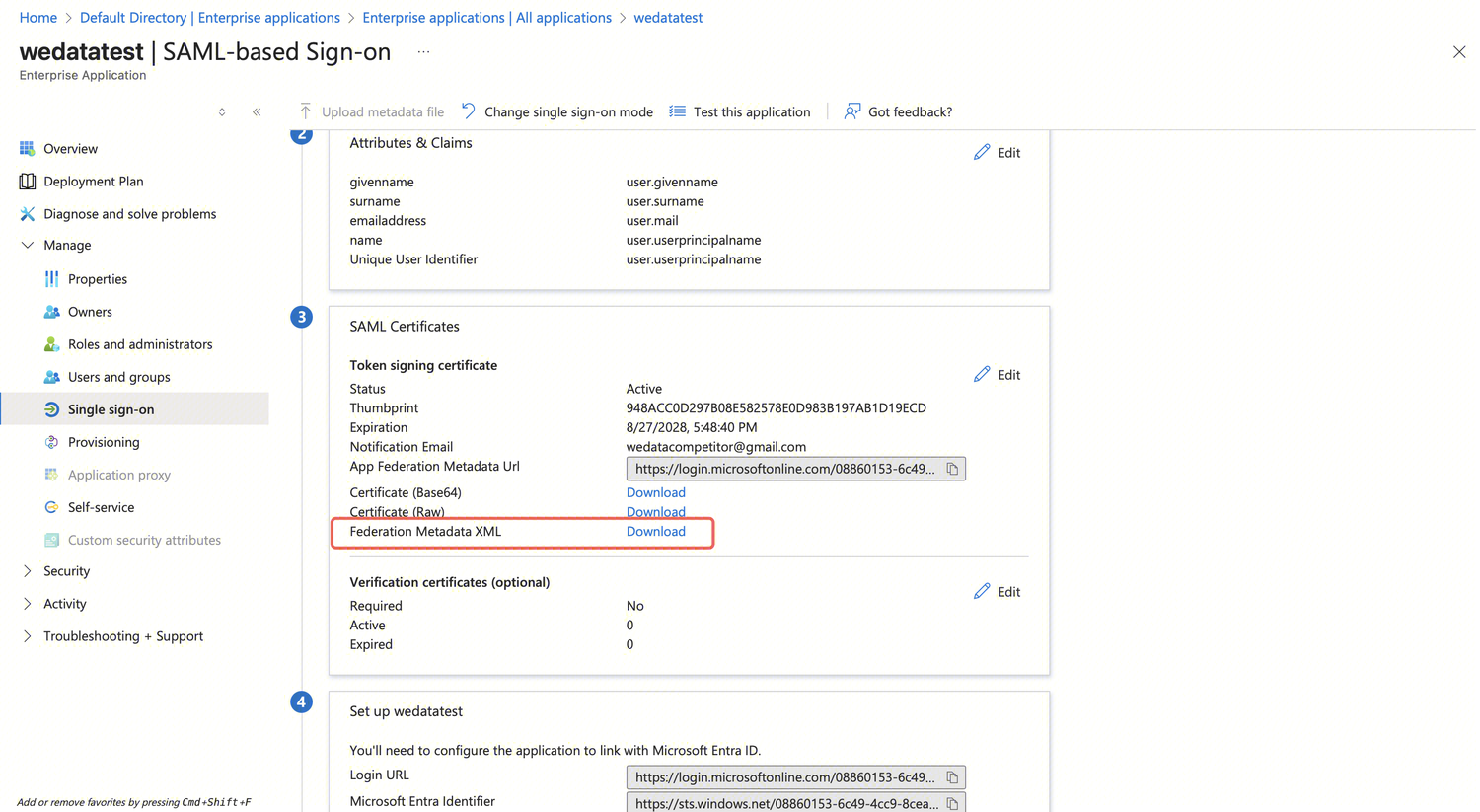This screenshot has height=812, width=1480.
Task: Download the Federation Metadata XML
Action: 655,531
